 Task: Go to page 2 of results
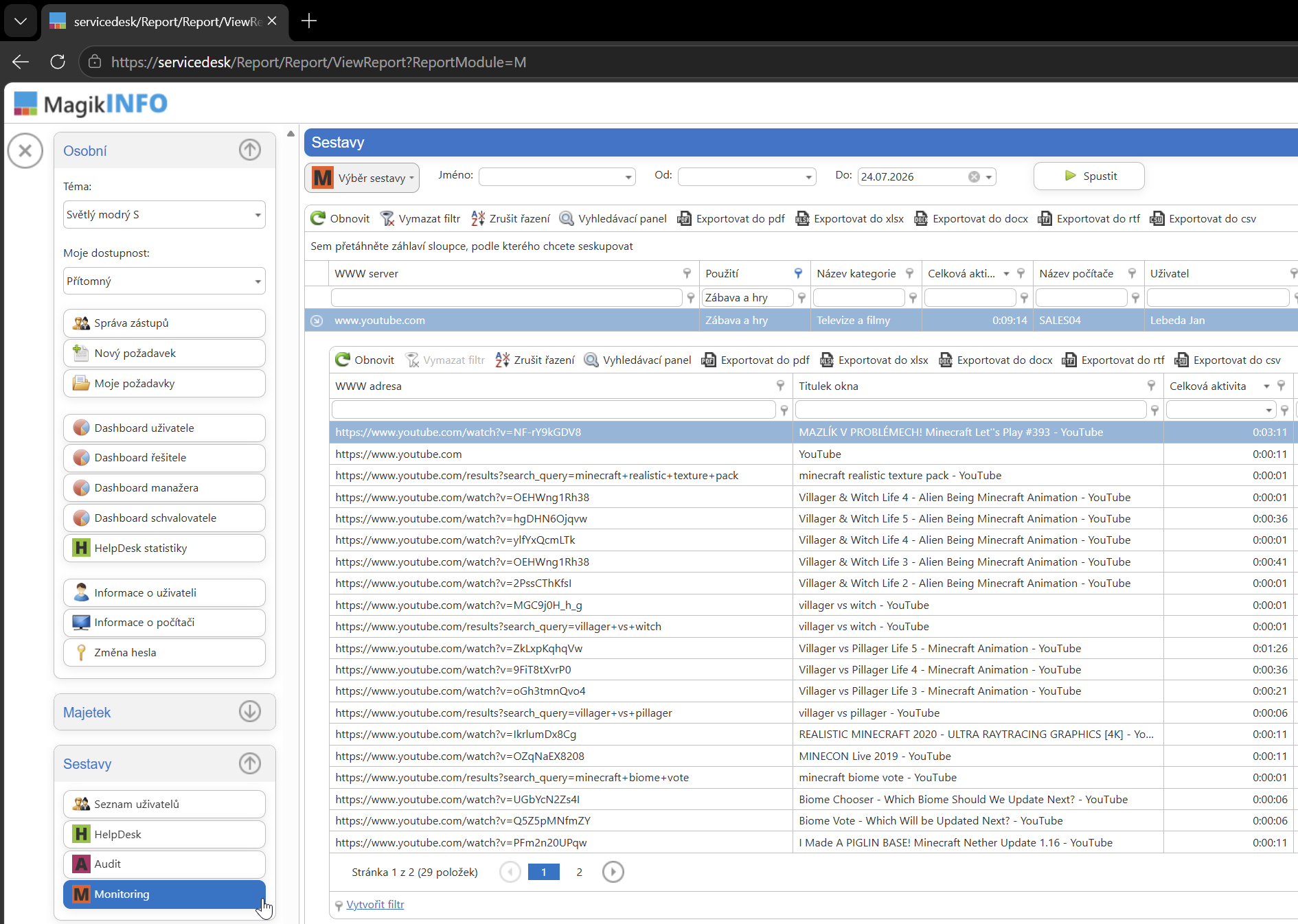point(579,872)
